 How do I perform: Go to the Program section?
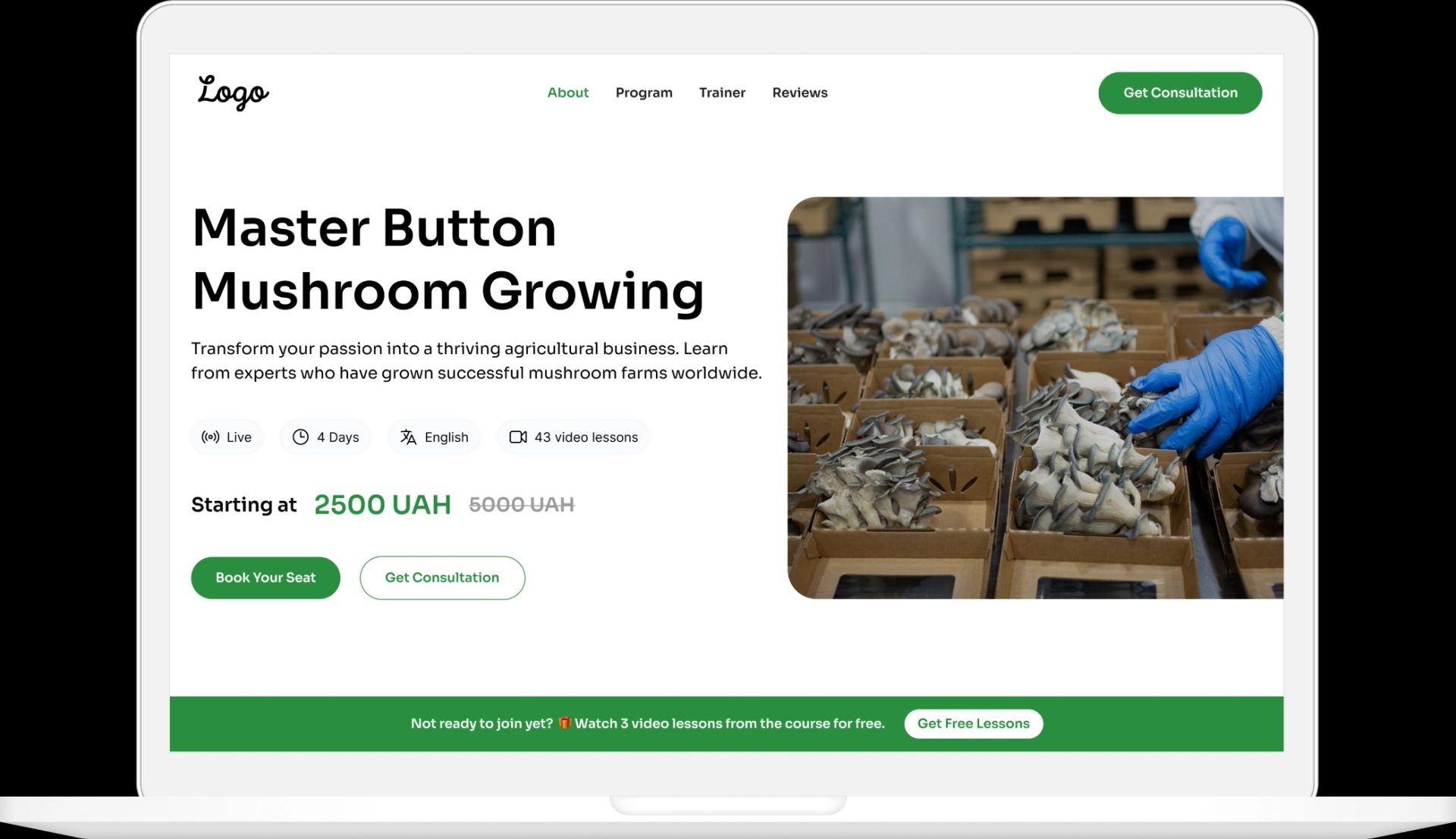coord(644,92)
